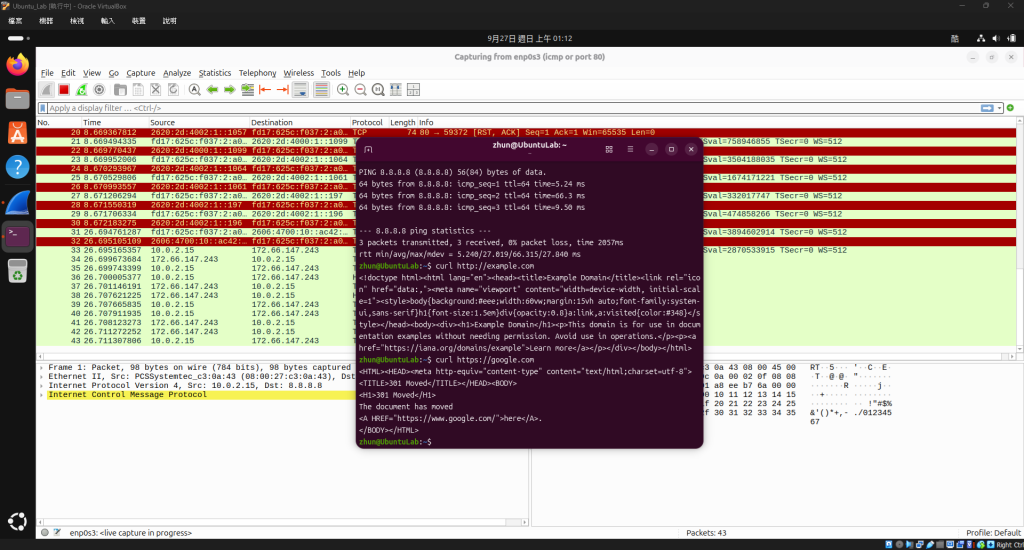This screenshot has height=550, width=1024.
Task: Sort packets by the Protocol column
Action: pos(369,123)
